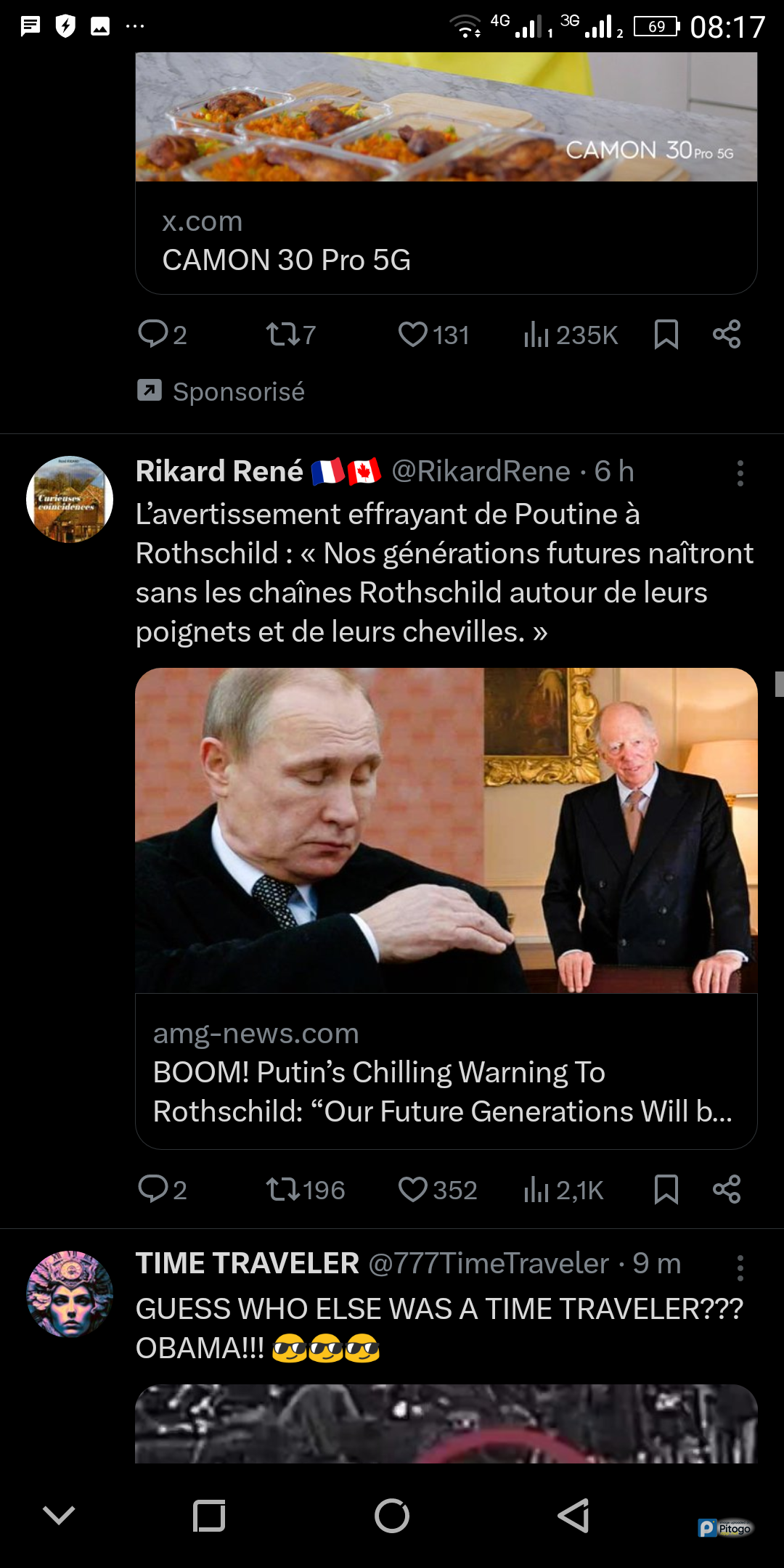Open the amg-news.com Putin article link
784x1568 pixels.
[x=446, y=1071]
